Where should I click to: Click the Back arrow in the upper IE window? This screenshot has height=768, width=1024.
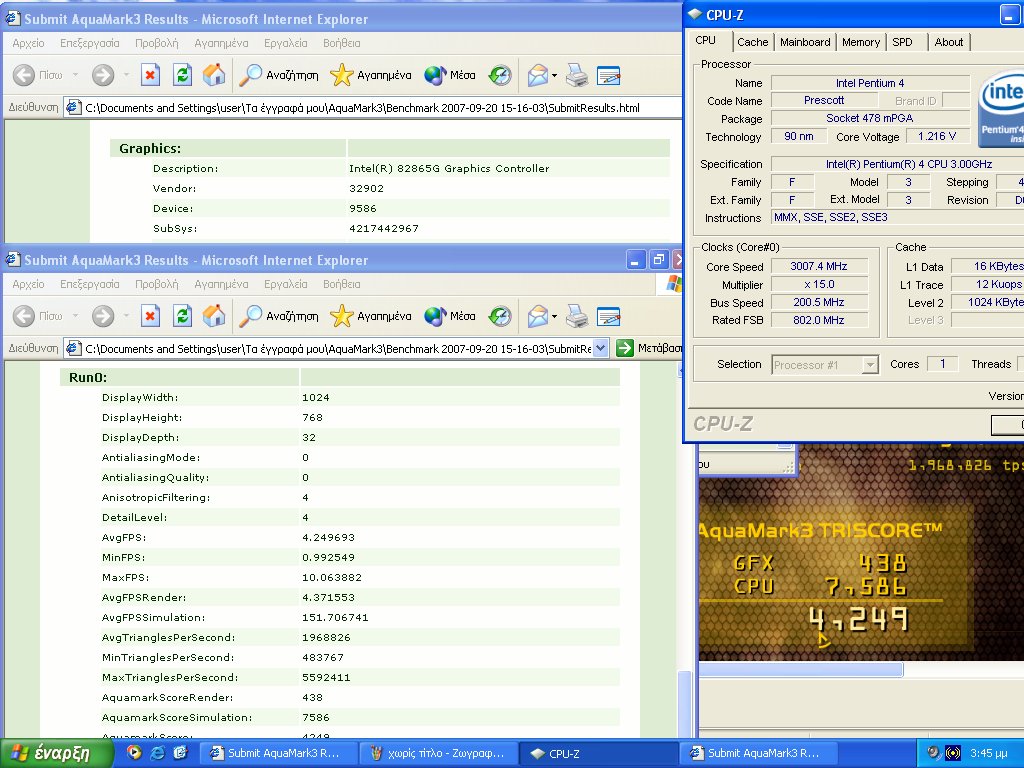24,75
